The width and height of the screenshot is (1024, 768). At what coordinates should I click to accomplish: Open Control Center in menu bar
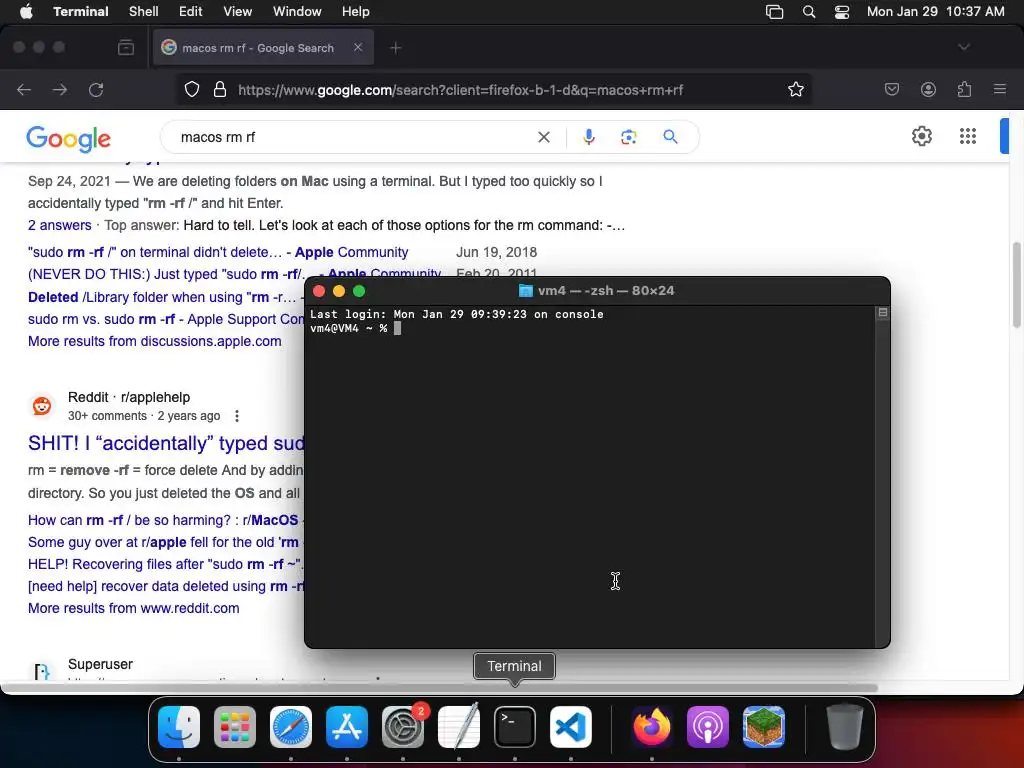842,12
